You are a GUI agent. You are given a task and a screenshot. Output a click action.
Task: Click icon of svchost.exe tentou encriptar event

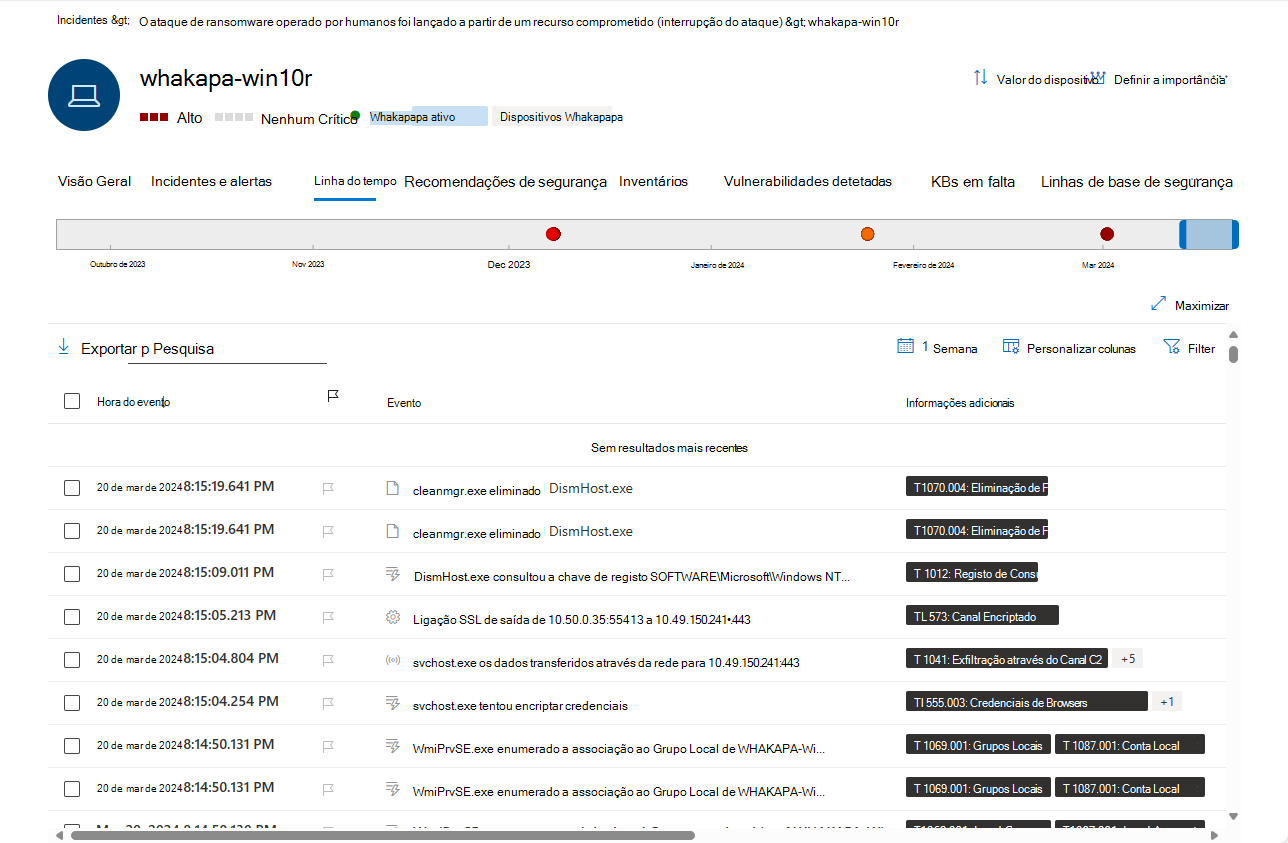click(393, 703)
